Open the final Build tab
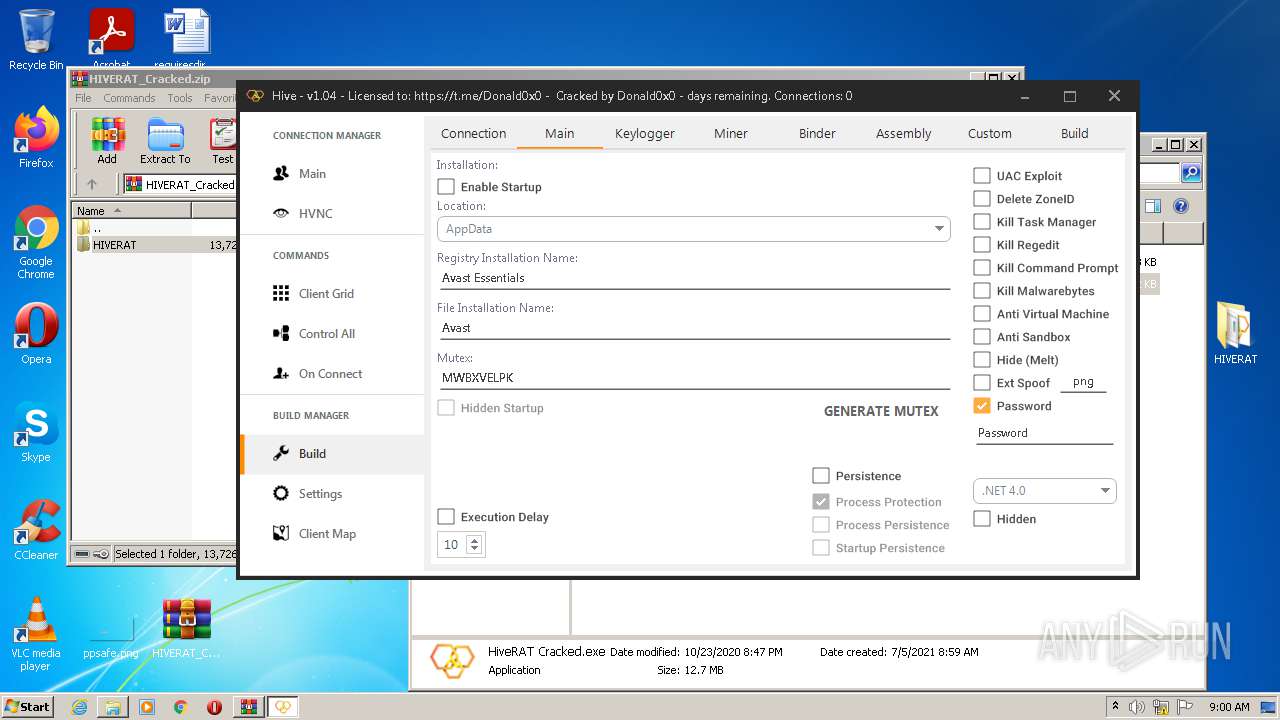Viewport: 1280px width, 720px height. pyautogui.click(x=1075, y=134)
